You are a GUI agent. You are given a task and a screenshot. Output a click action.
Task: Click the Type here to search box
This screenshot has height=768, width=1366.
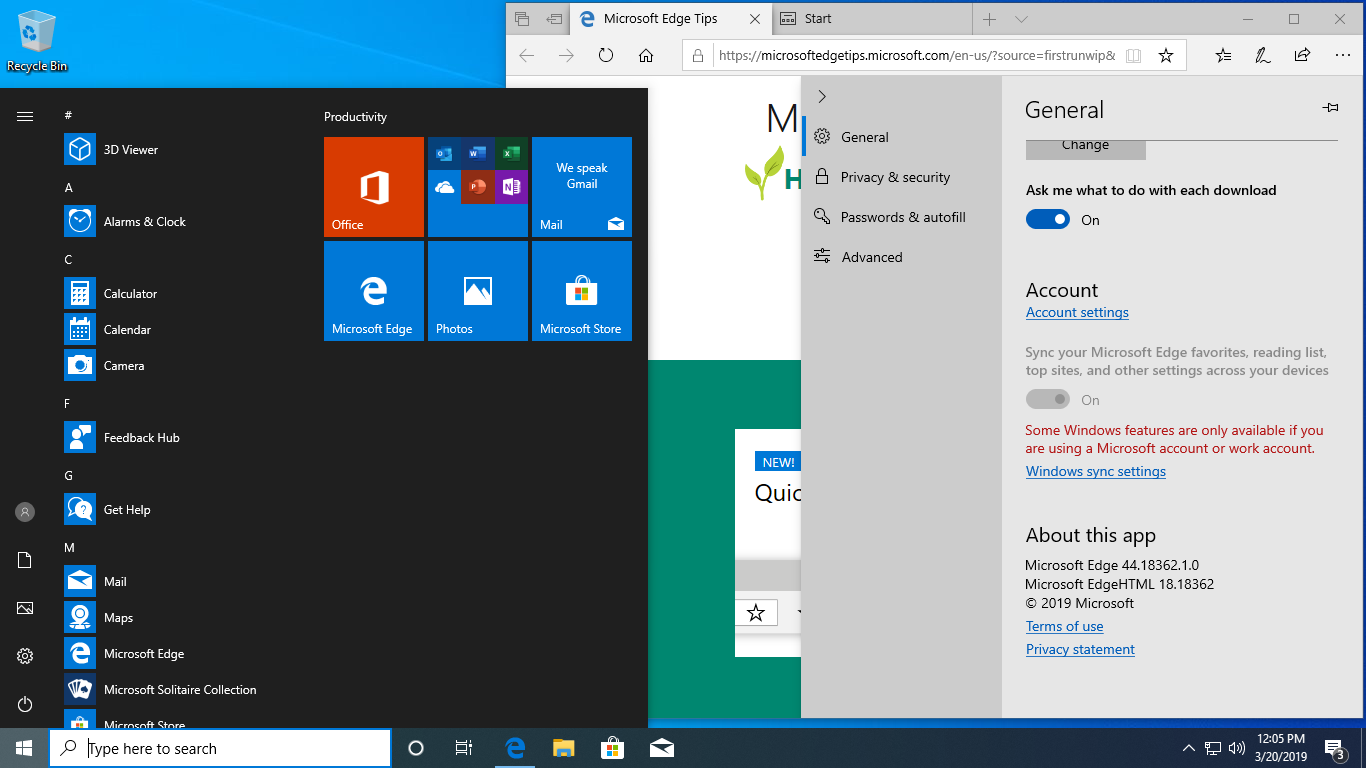coord(219,748)
